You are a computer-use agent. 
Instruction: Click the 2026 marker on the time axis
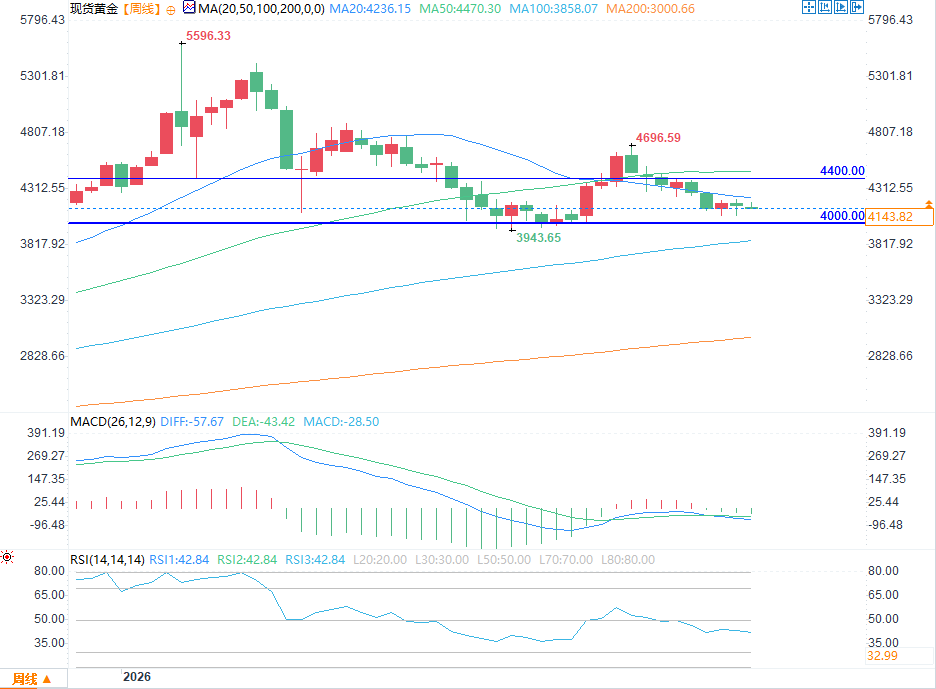(x=137, y=676)
